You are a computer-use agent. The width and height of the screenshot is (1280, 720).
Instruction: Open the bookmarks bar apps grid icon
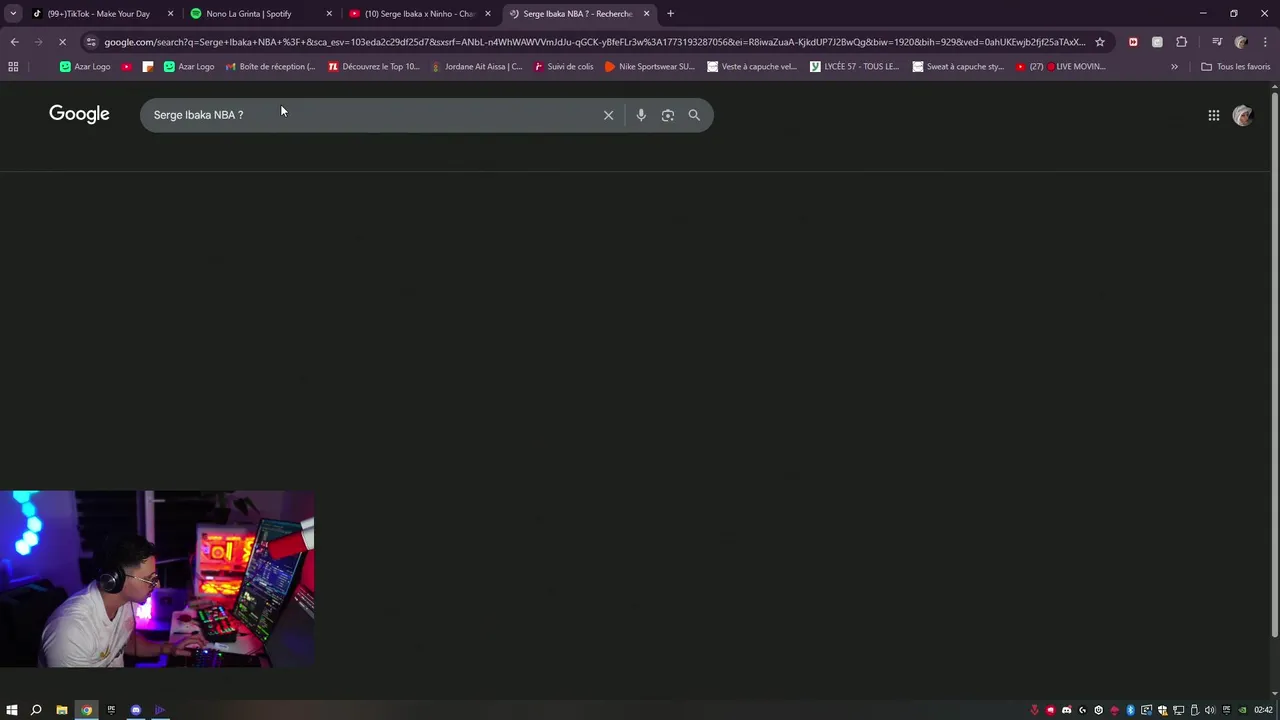[13, 67]
